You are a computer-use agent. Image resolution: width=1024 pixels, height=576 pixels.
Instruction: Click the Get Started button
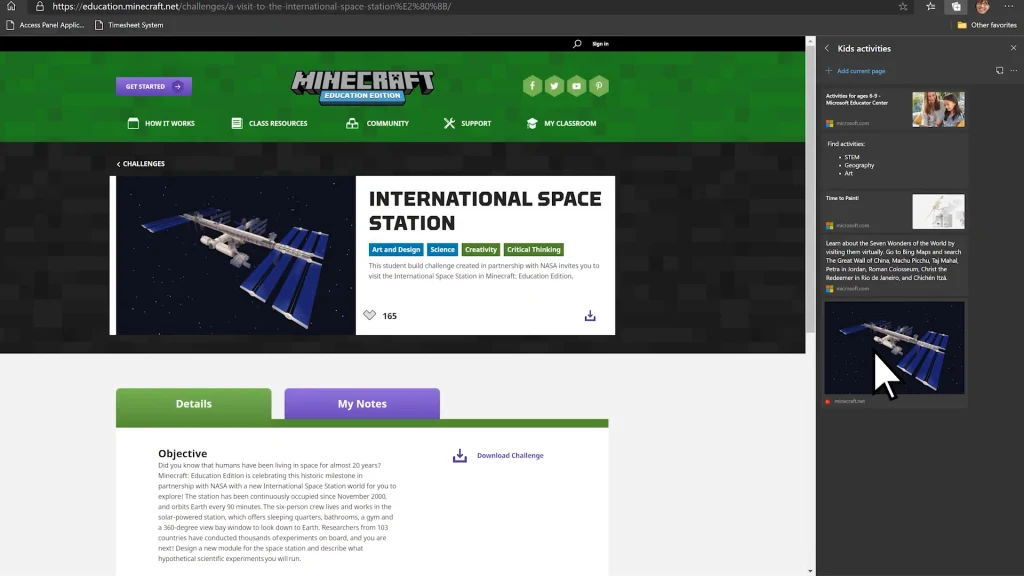[x=154, y=86]
